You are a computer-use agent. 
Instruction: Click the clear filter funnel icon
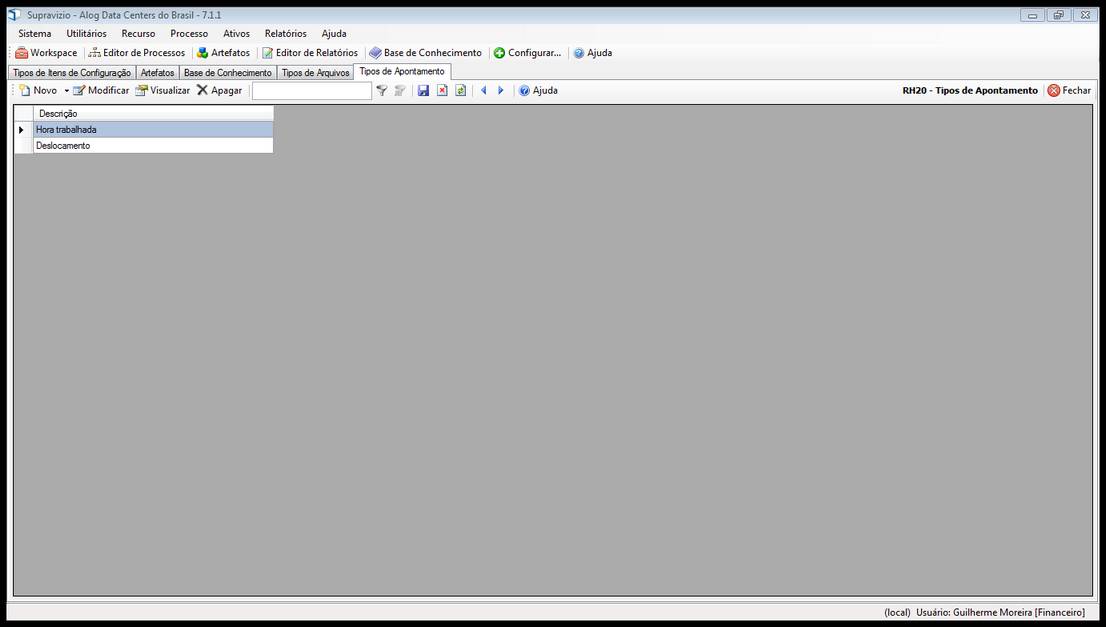400,90
